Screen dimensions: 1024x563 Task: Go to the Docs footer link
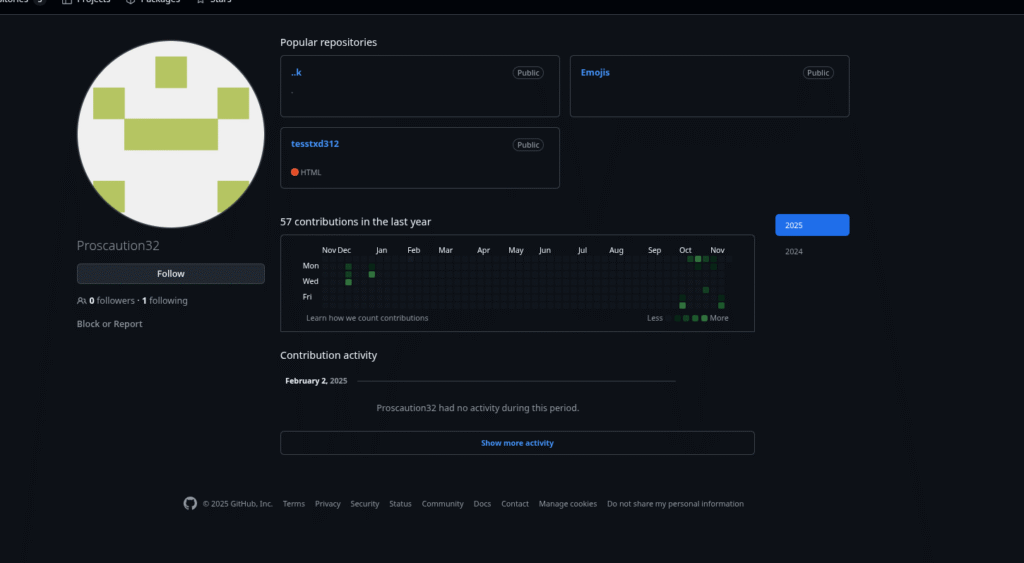[482, 504]
